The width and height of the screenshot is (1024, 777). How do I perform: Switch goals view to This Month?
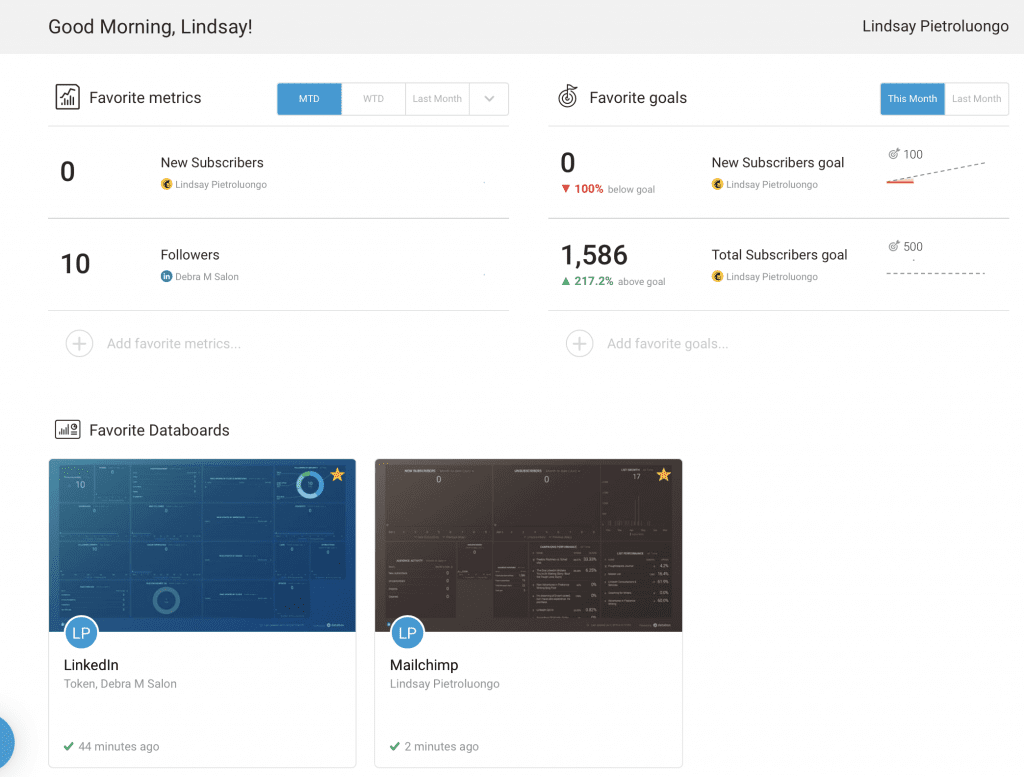tap(911, 99)
